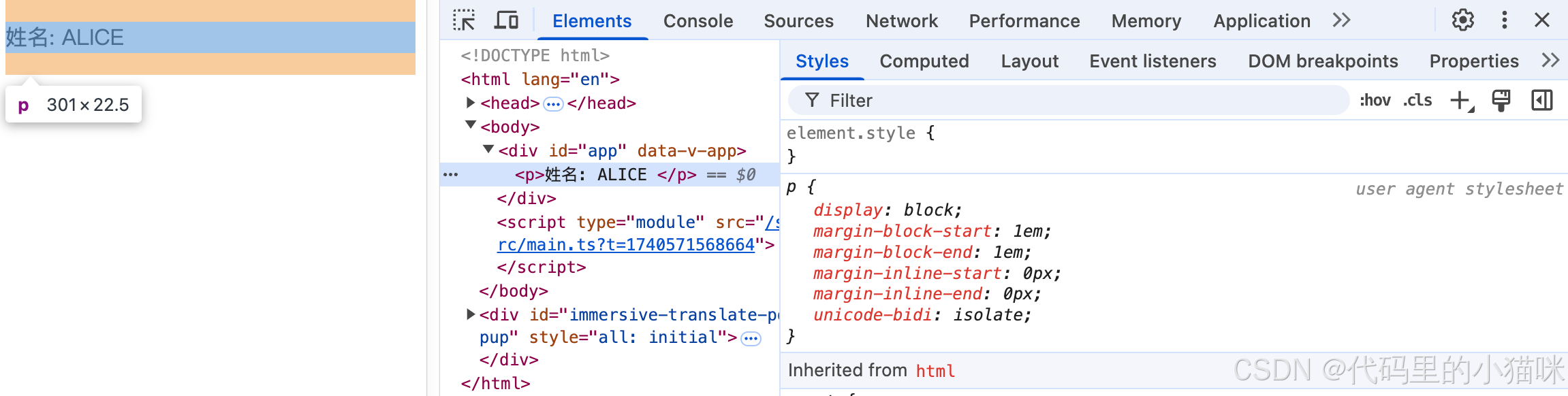Click the element.style rule block
The height and width of the screenshot is (396, 1568).
click(x=861, y=144)
